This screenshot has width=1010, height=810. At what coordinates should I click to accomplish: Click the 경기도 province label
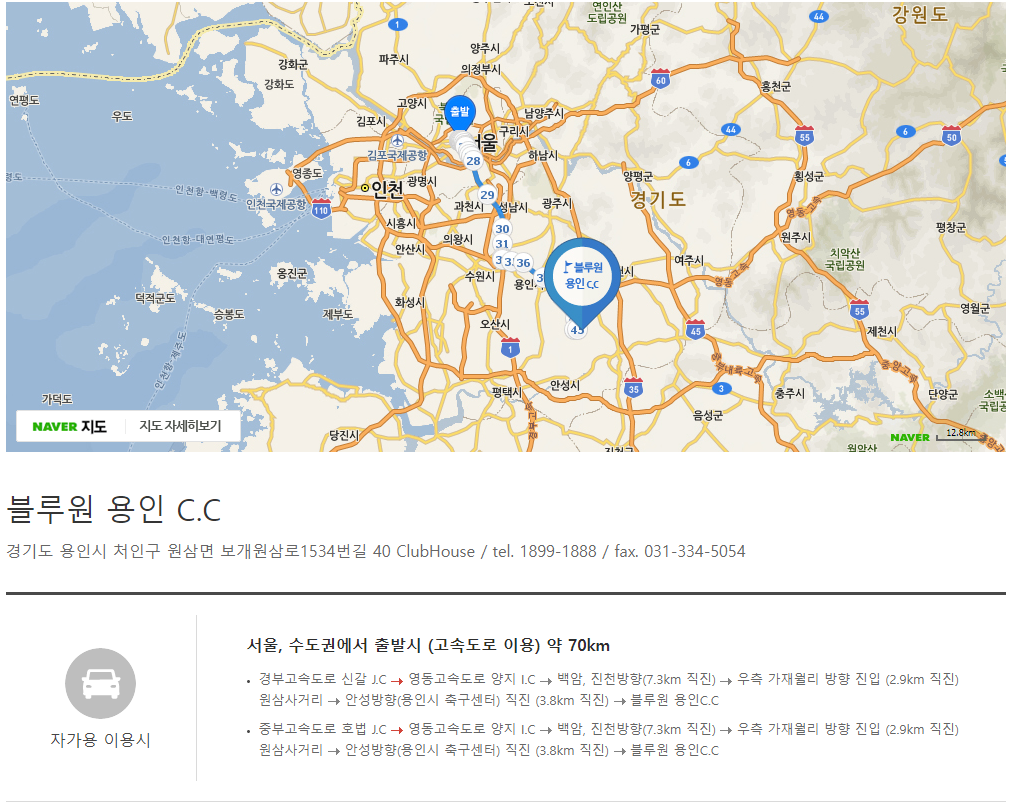pyautogui.click(x=658, y=199)
